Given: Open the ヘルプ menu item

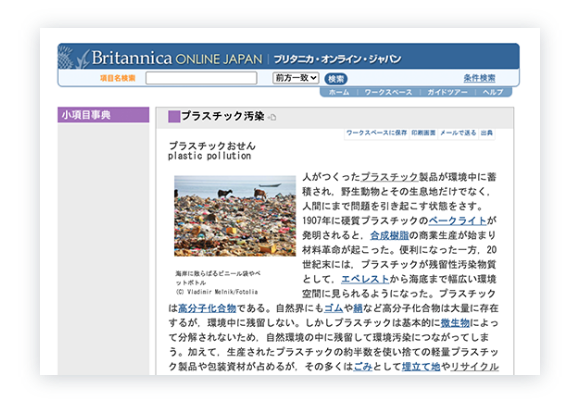Looking at the screenshot, I should (x=493, y=92).
